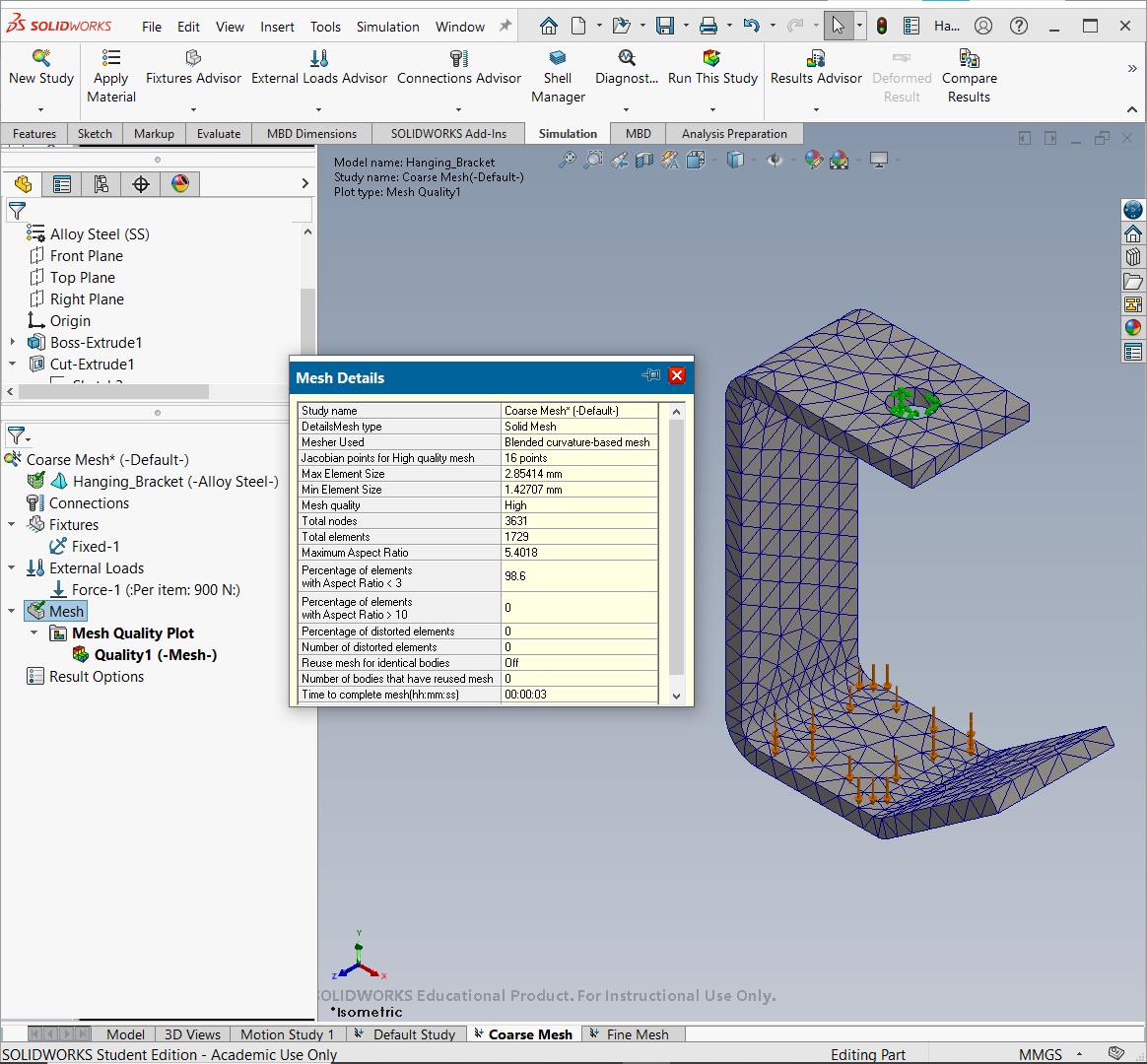
Task: Pin the Mesh Details dialog
Action: point(650,376)
